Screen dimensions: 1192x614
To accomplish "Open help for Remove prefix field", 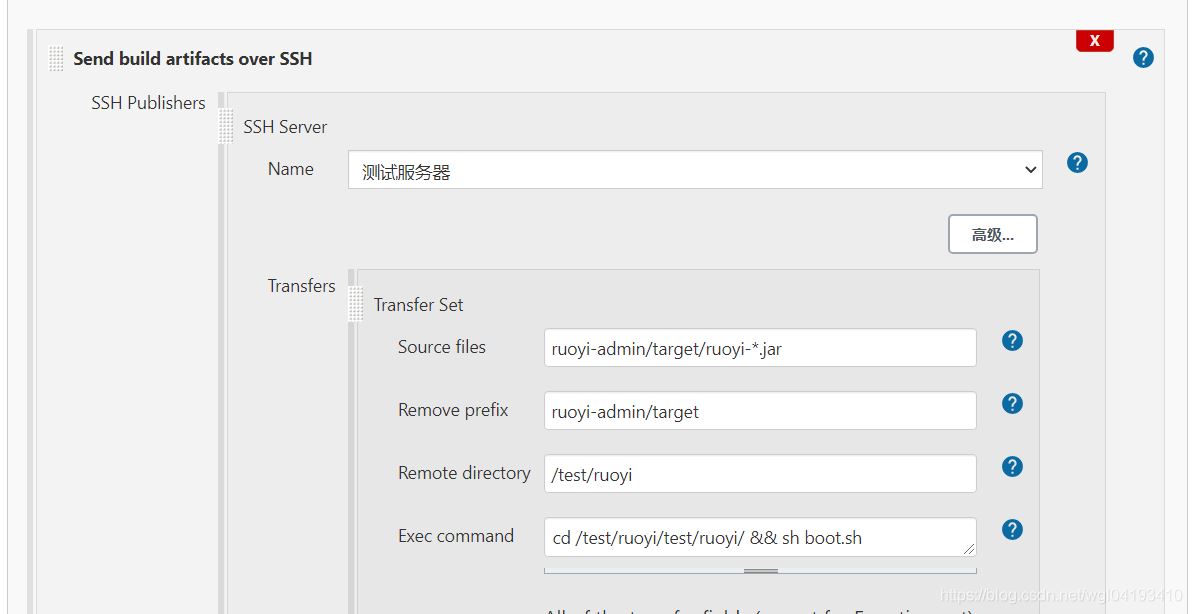I will [x=1012, y=404].
